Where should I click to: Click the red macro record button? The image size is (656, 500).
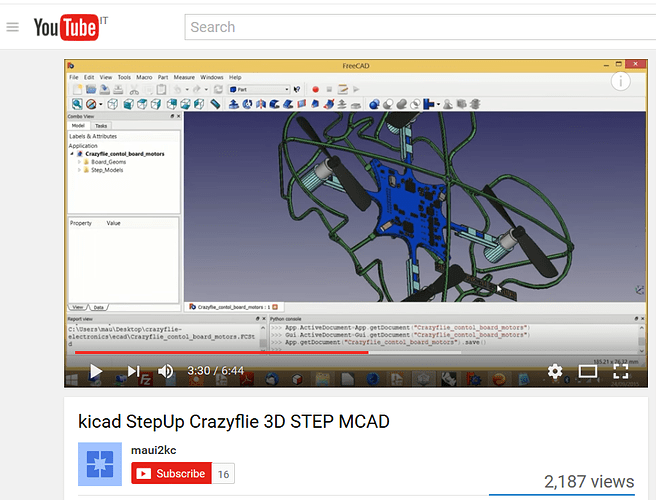tap(315, 90)
